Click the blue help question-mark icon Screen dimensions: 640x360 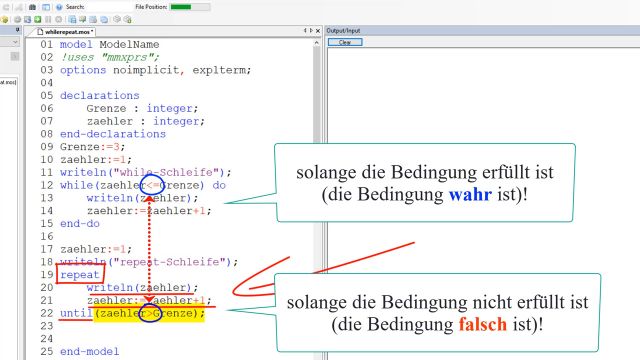[59, 7]
